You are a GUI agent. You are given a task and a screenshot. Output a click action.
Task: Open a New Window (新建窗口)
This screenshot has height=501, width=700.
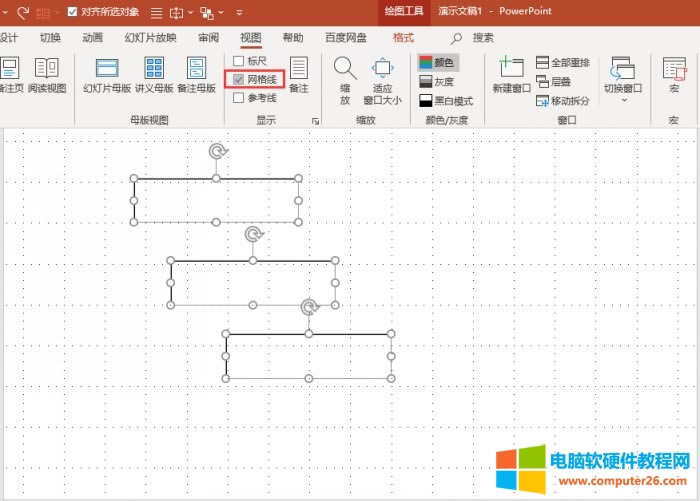512,75
